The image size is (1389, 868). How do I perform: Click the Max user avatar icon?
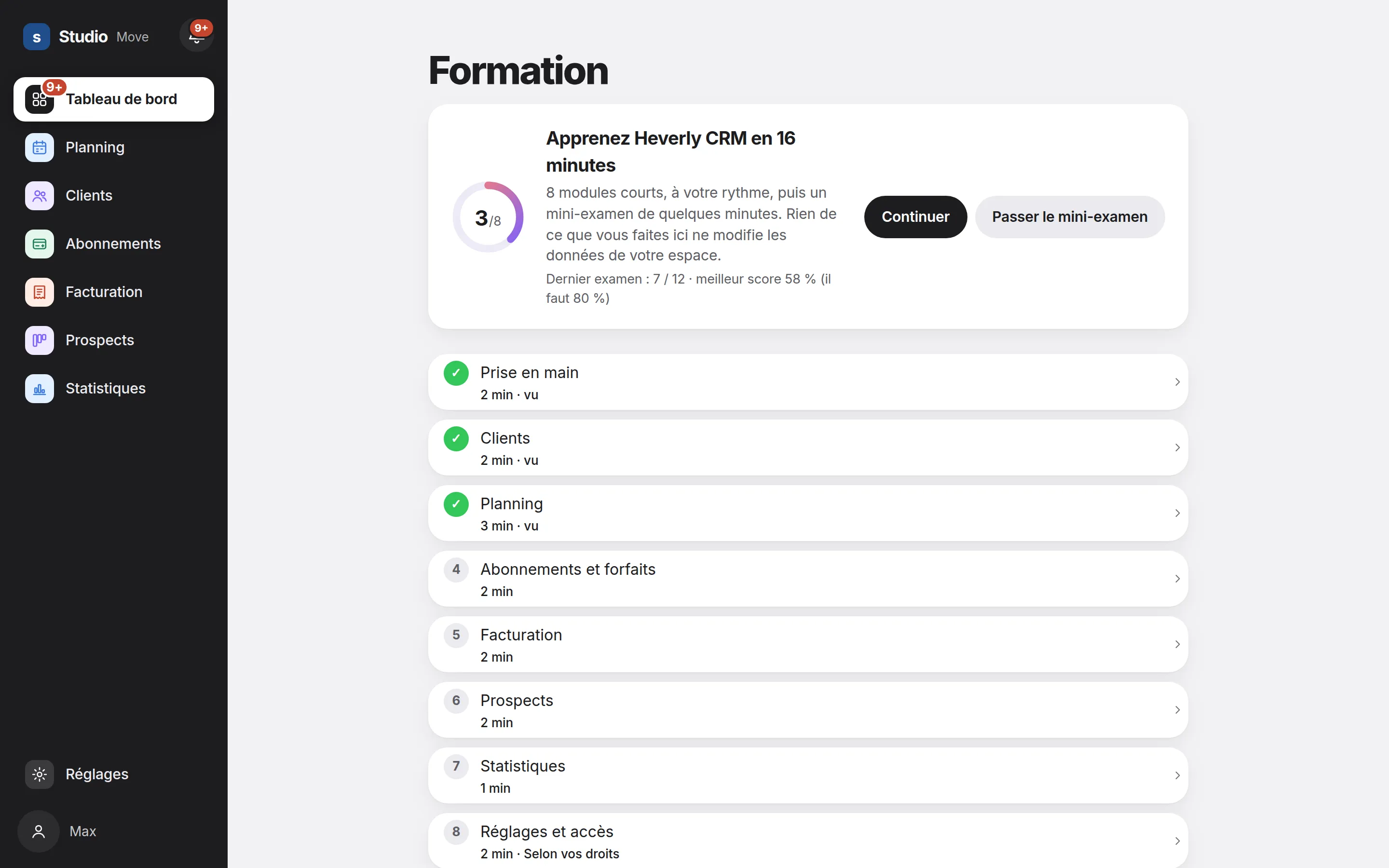pyautogui.click(x=39, y=831)
